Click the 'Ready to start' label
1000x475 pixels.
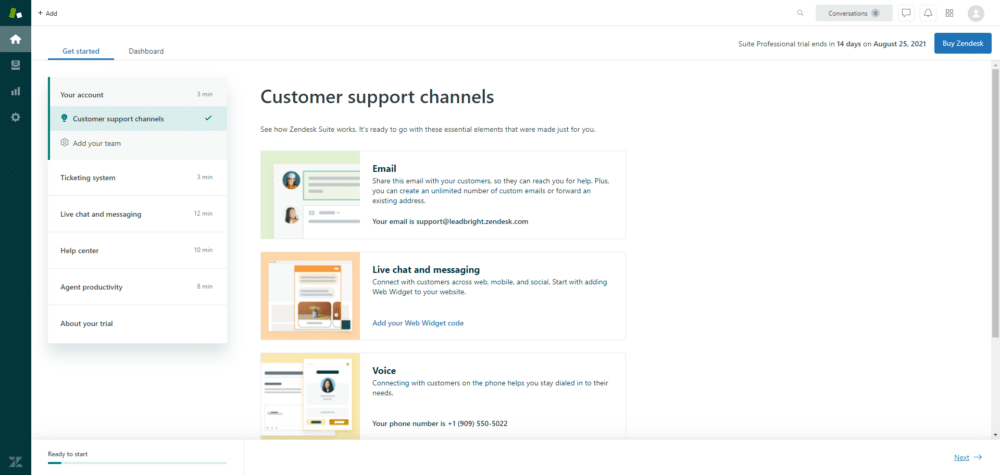pos(68,454)
